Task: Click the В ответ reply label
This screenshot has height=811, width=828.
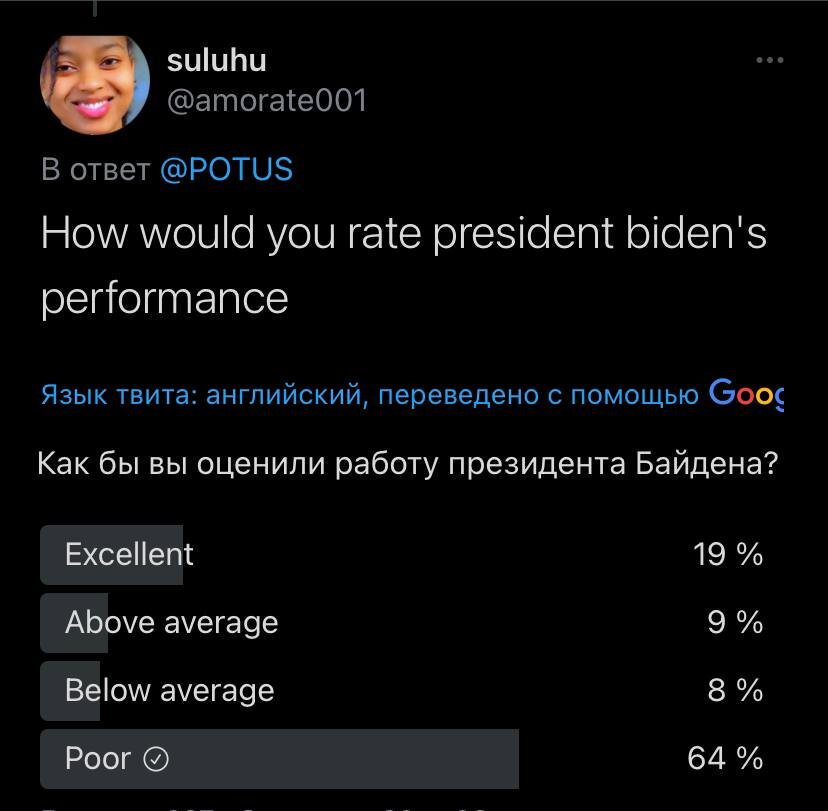Action: [x=96, y=169]
